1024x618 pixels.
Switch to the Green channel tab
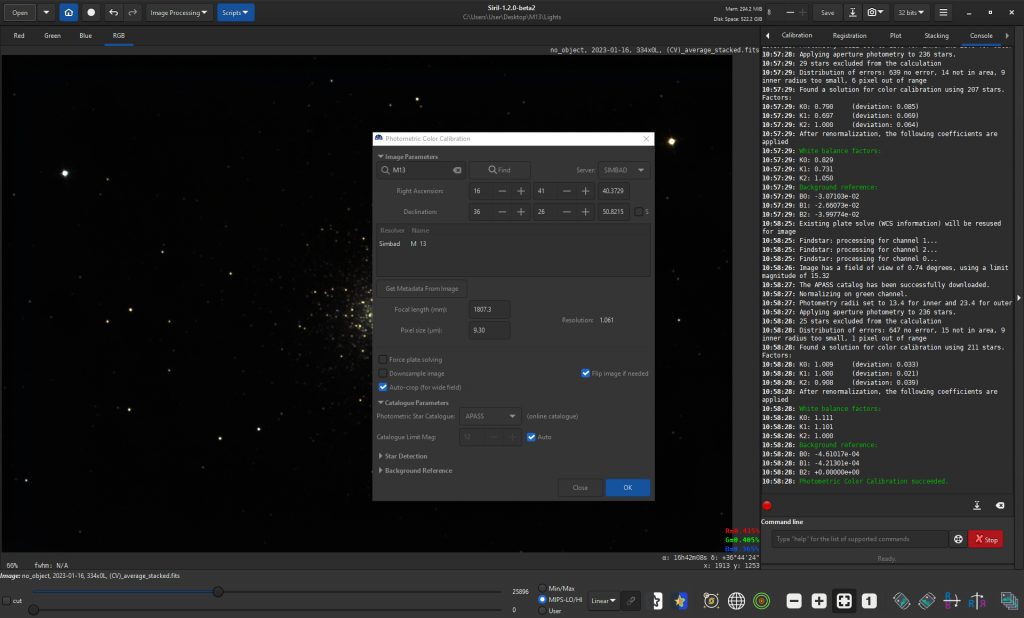click(x=52, y=35)
